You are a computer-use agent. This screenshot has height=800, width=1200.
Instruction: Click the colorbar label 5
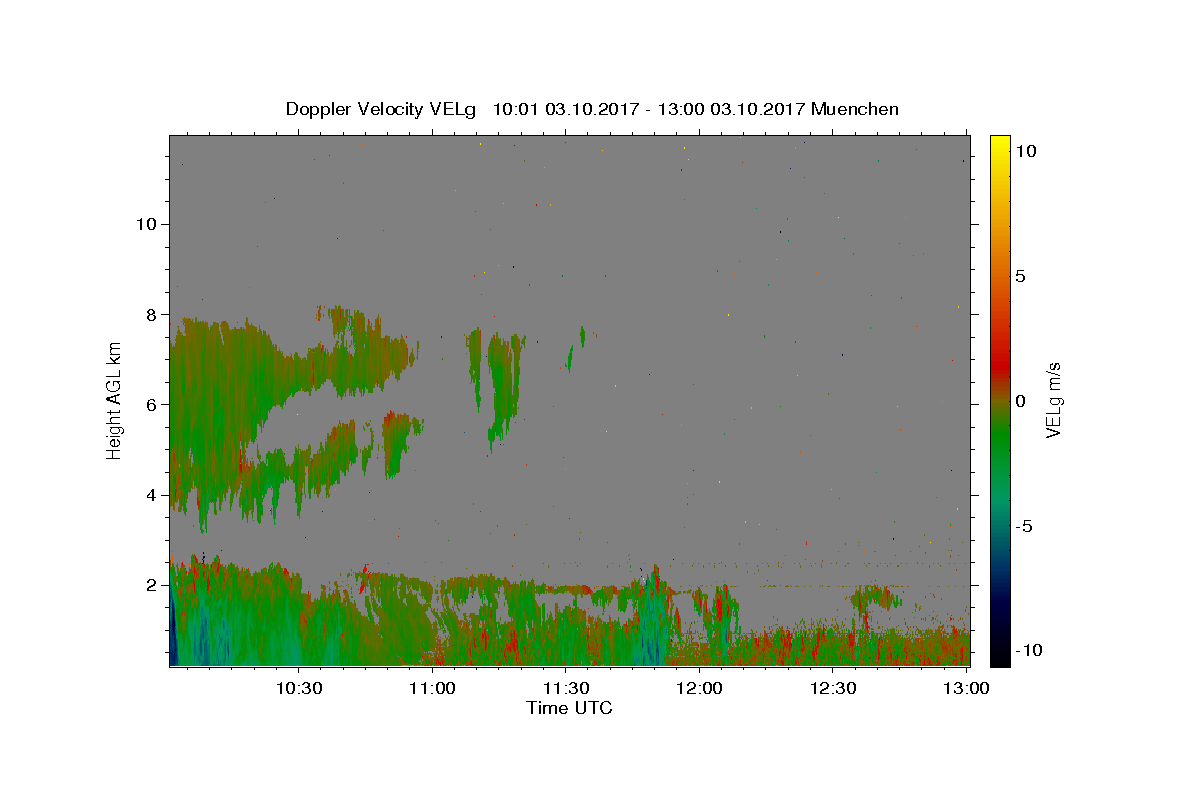click(1019, 276)
